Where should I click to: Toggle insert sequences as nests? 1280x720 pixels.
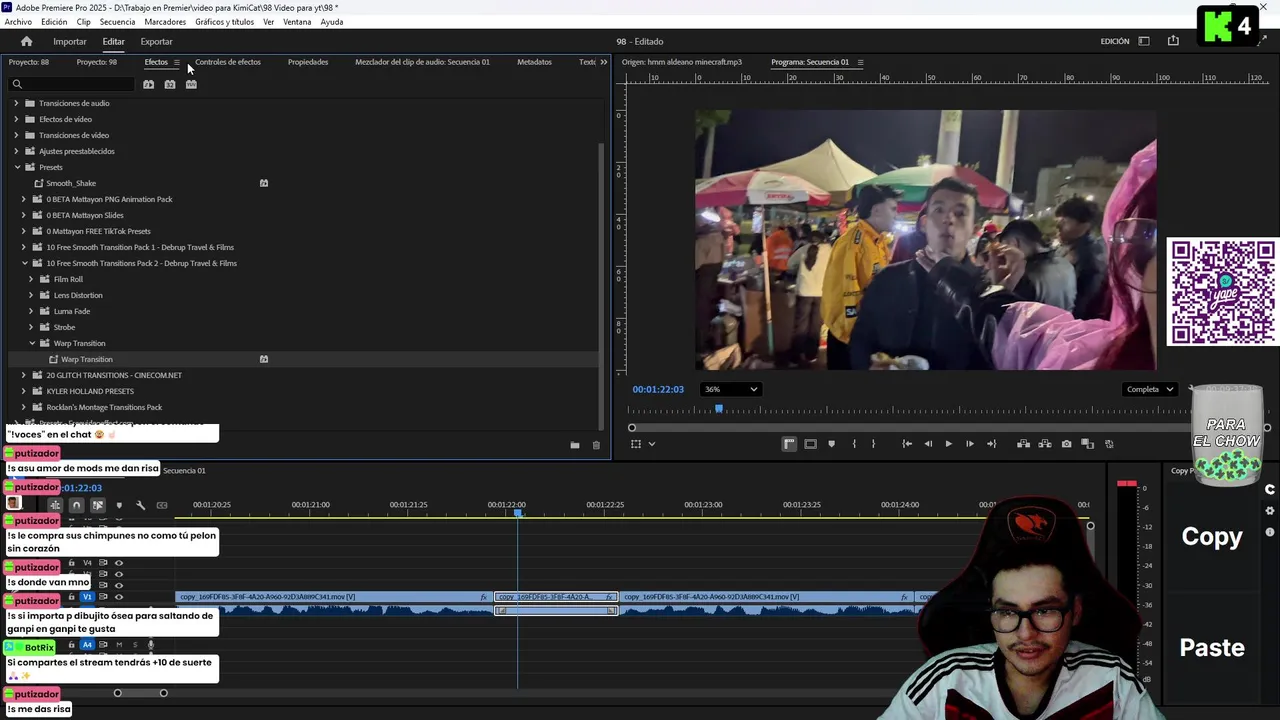[x=55, y=505]
